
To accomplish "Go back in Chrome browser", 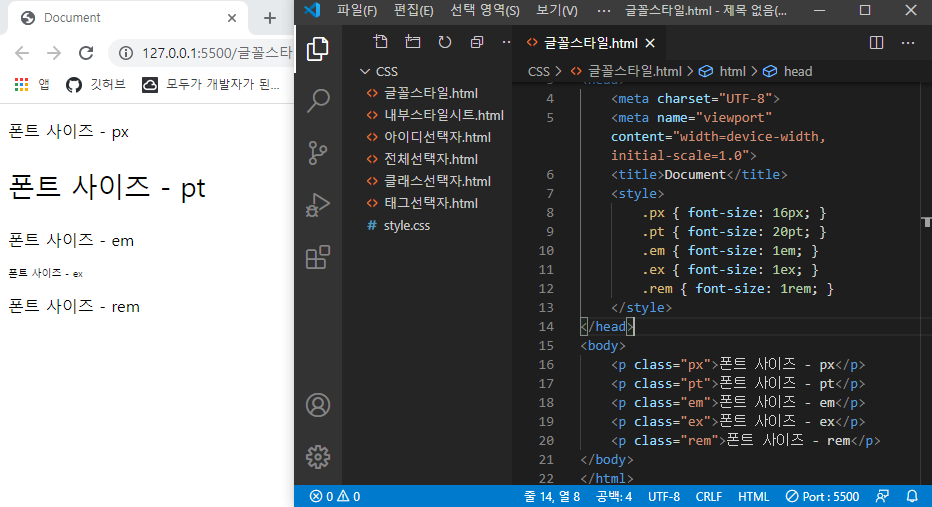I will pos(22,53).
